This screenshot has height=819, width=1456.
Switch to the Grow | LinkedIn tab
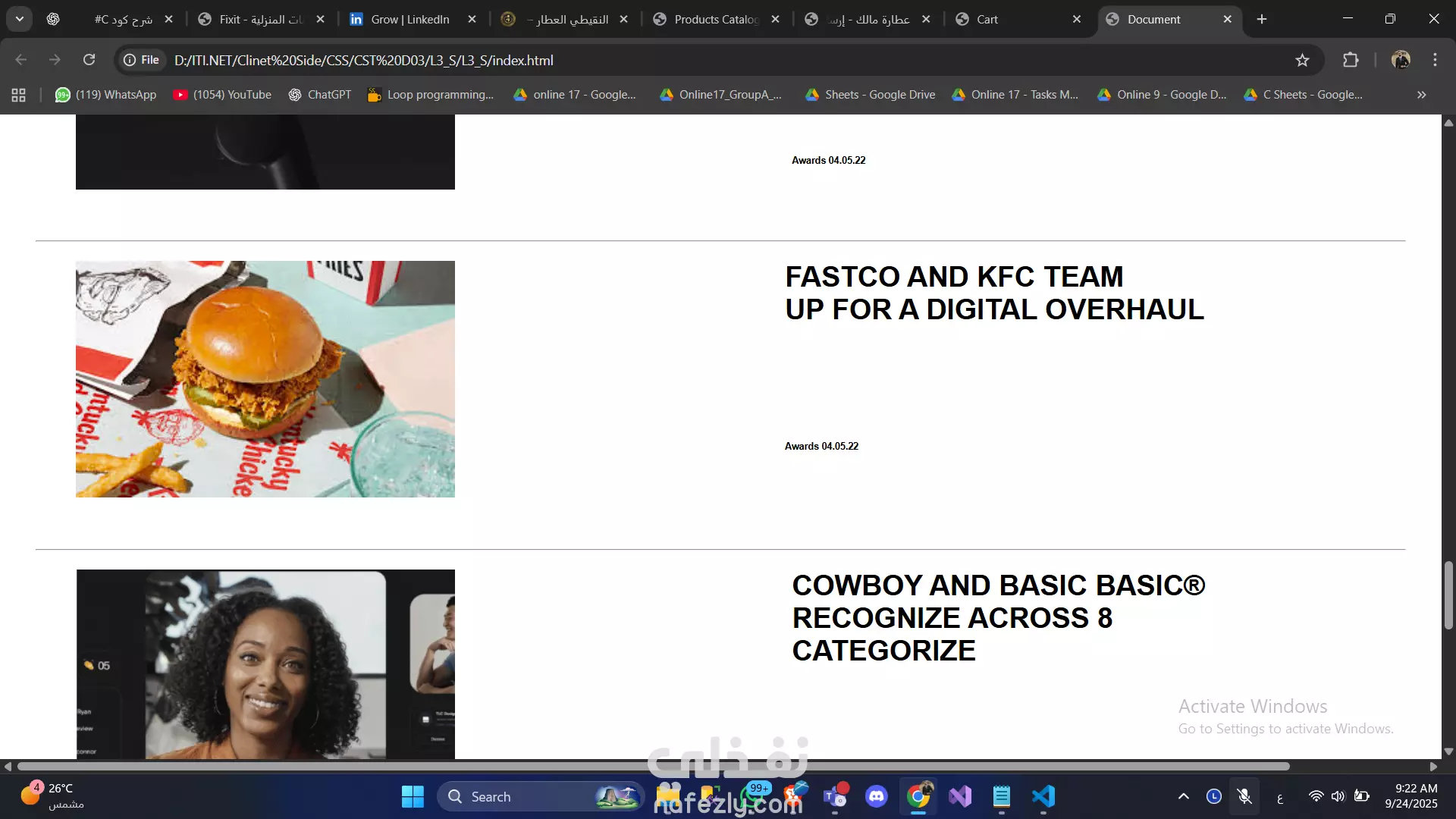click(409, 19)
